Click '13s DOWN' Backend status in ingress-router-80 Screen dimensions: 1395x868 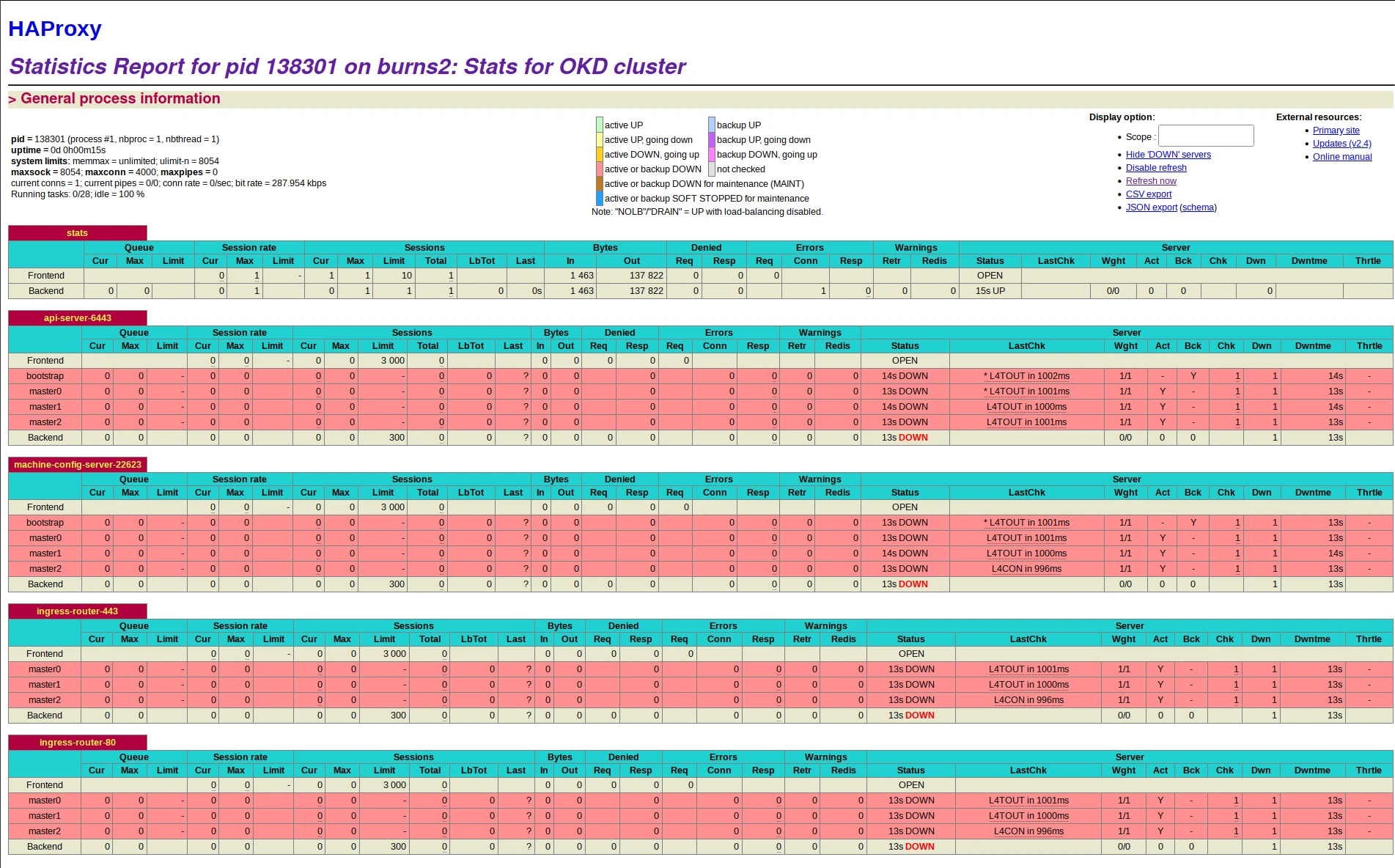coord(911,847)
